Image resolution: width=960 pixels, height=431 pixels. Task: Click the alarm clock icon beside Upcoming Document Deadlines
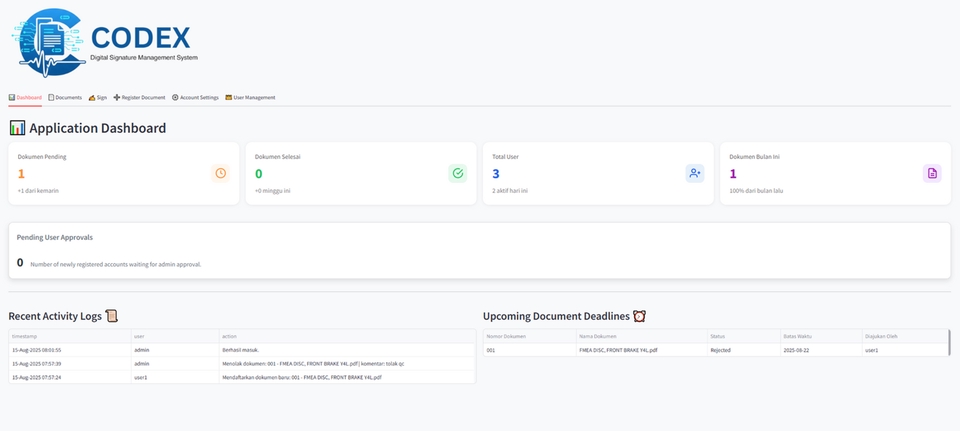click(x=639, y=316)
